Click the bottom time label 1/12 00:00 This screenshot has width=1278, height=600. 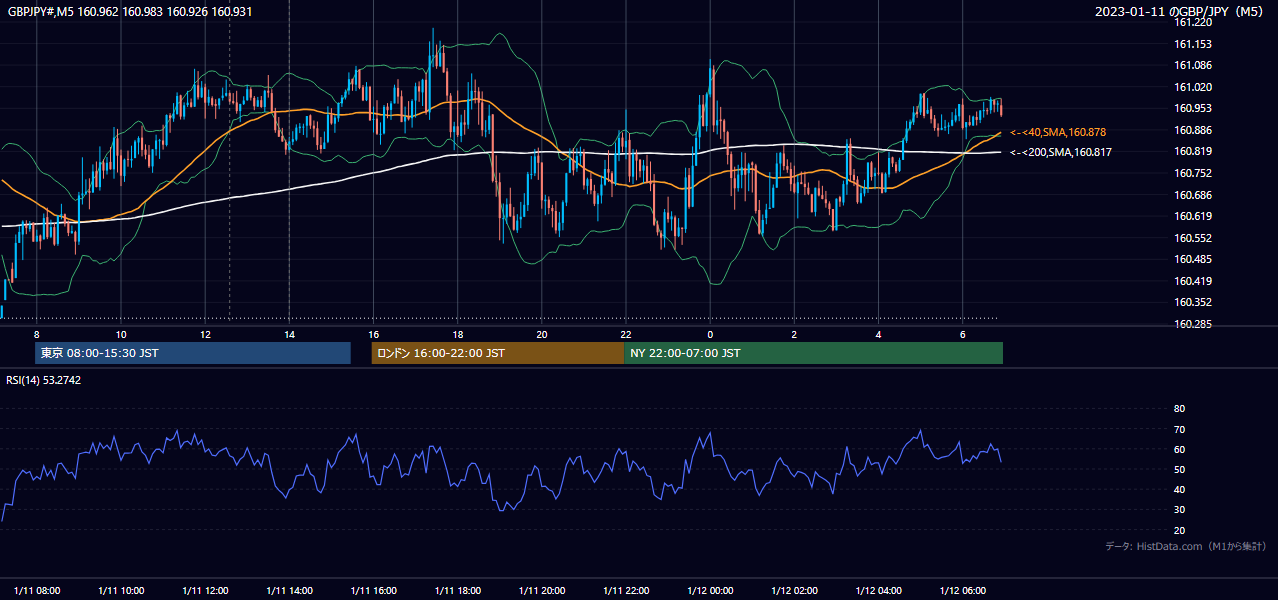click(x=710, y=590)
